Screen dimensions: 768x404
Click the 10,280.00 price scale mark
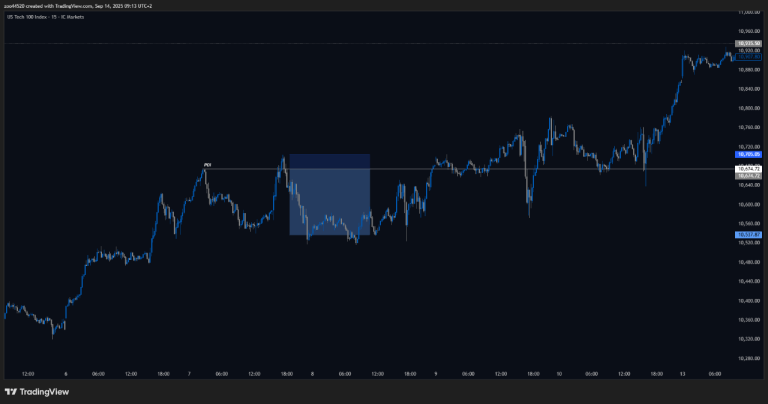[749, 357]
